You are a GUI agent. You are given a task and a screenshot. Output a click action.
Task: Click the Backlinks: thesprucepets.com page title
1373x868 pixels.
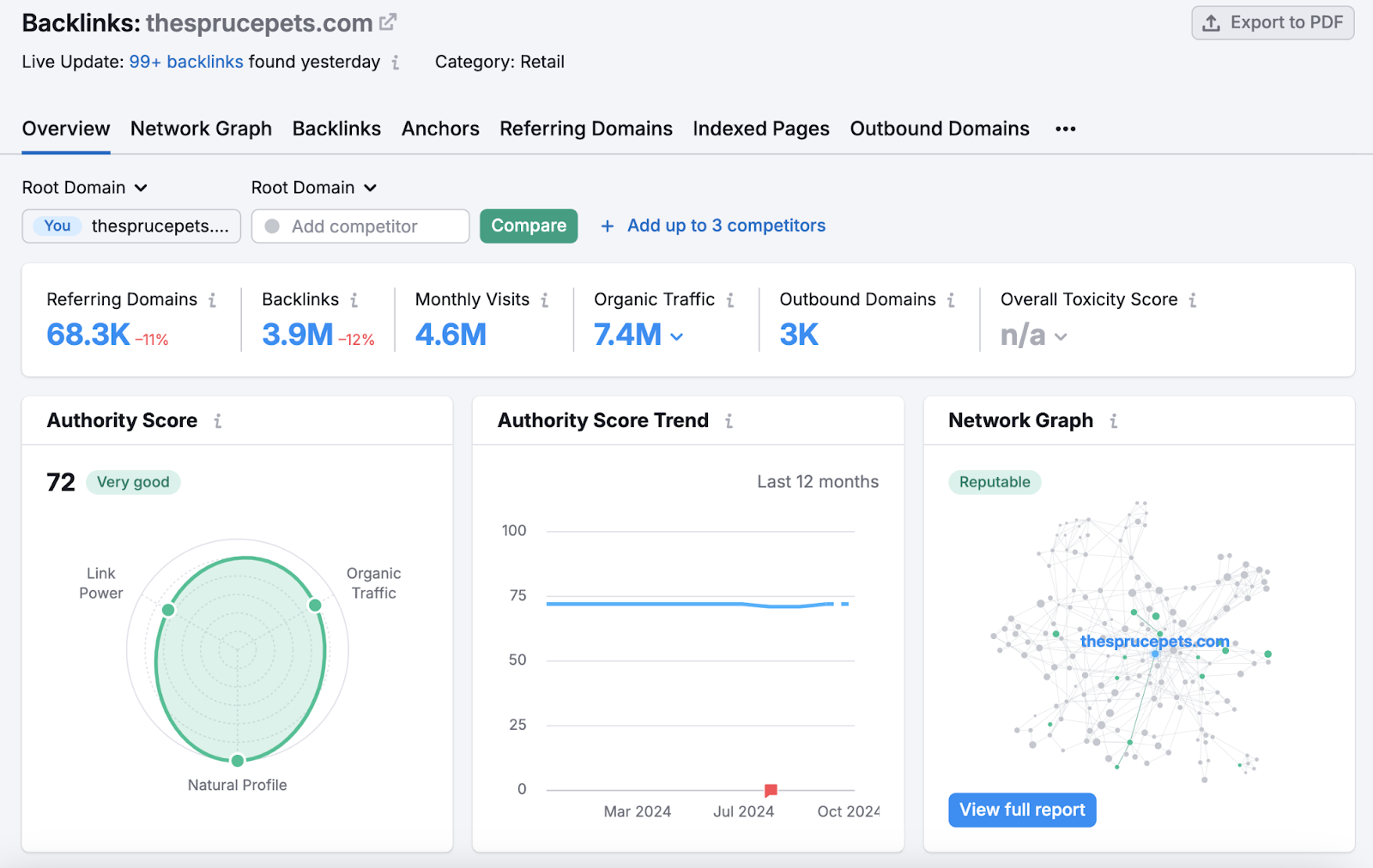197,23
